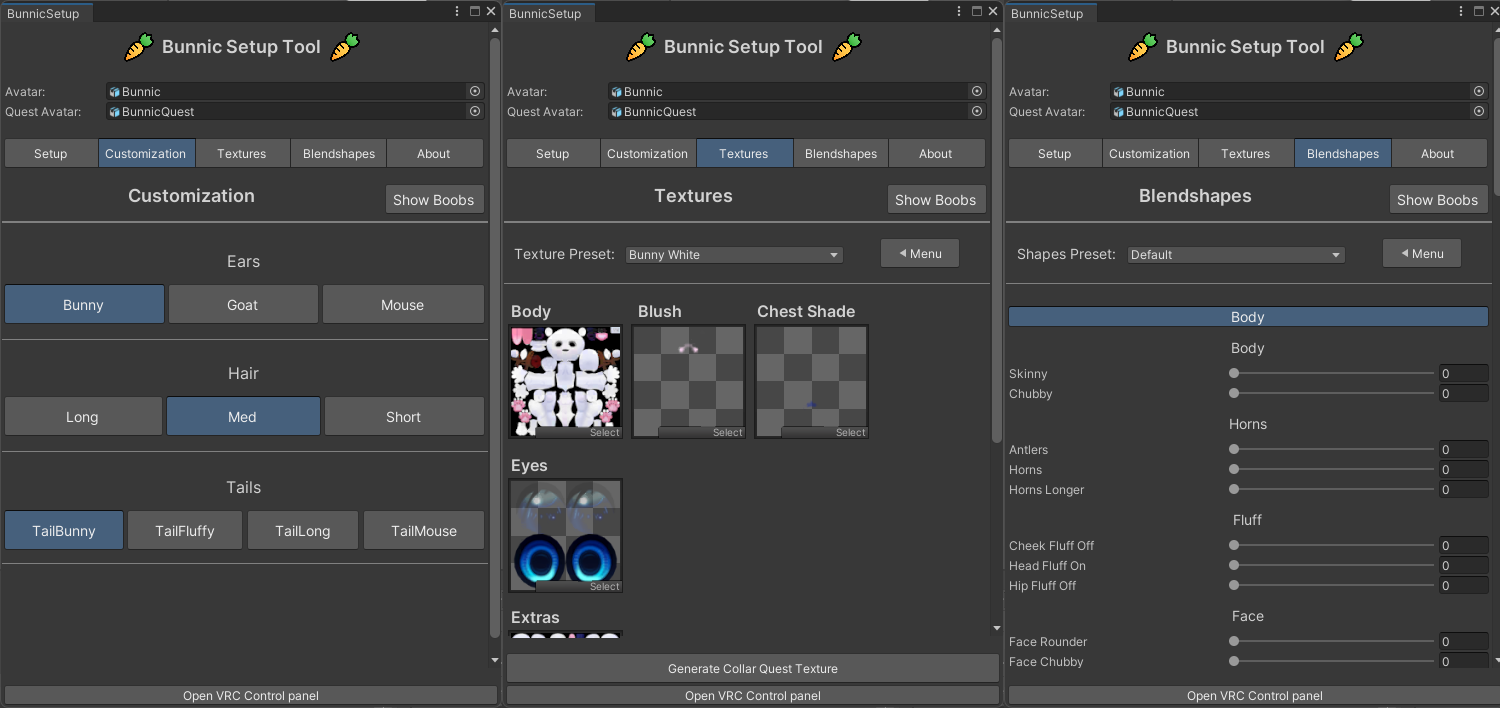This screenshot has width=1500, height=708.
Task: Click Show Boobs button in Textures window
Action: tap(936, 199)
